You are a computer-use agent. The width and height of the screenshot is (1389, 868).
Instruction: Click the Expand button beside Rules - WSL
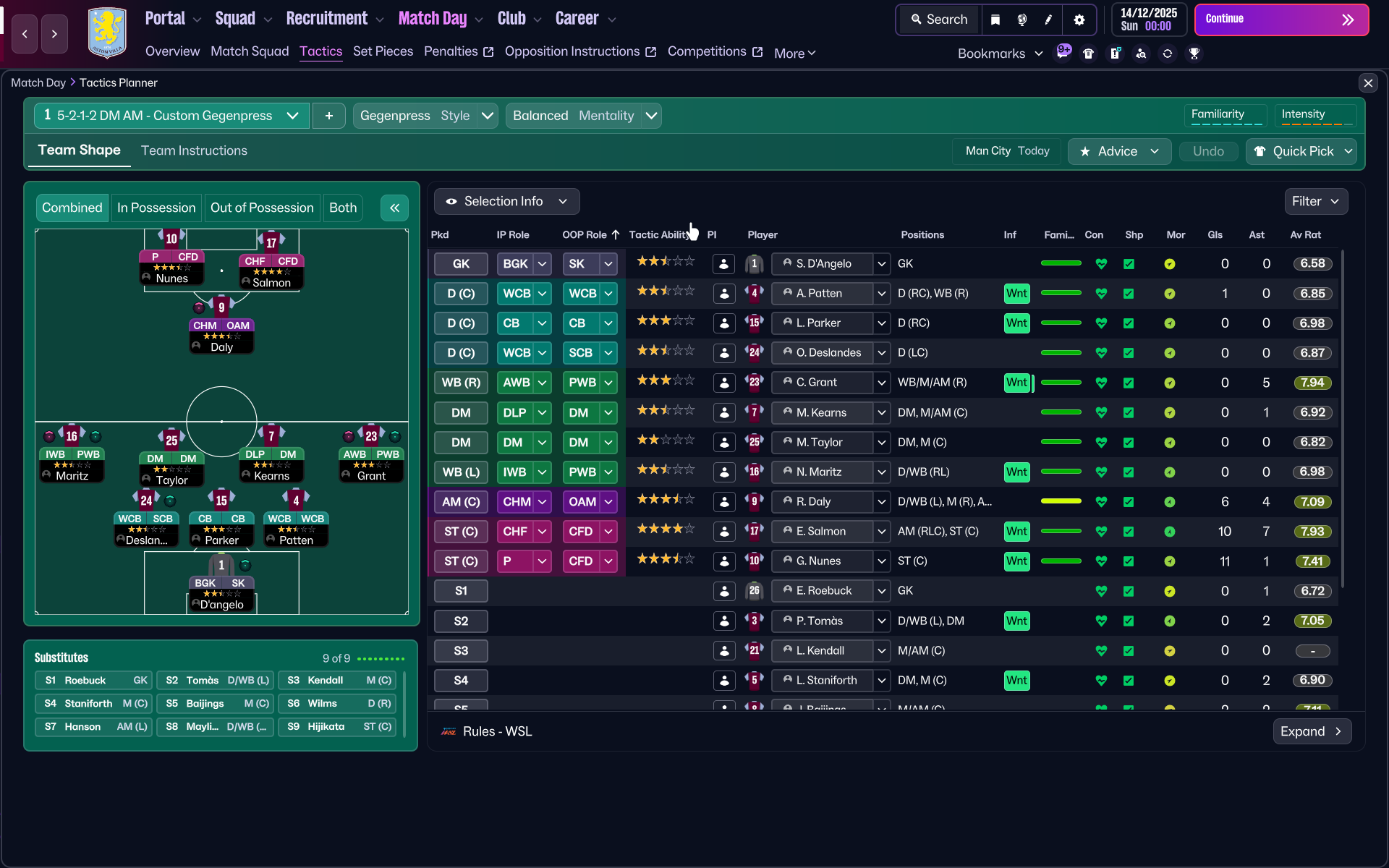click(1311, 731)
